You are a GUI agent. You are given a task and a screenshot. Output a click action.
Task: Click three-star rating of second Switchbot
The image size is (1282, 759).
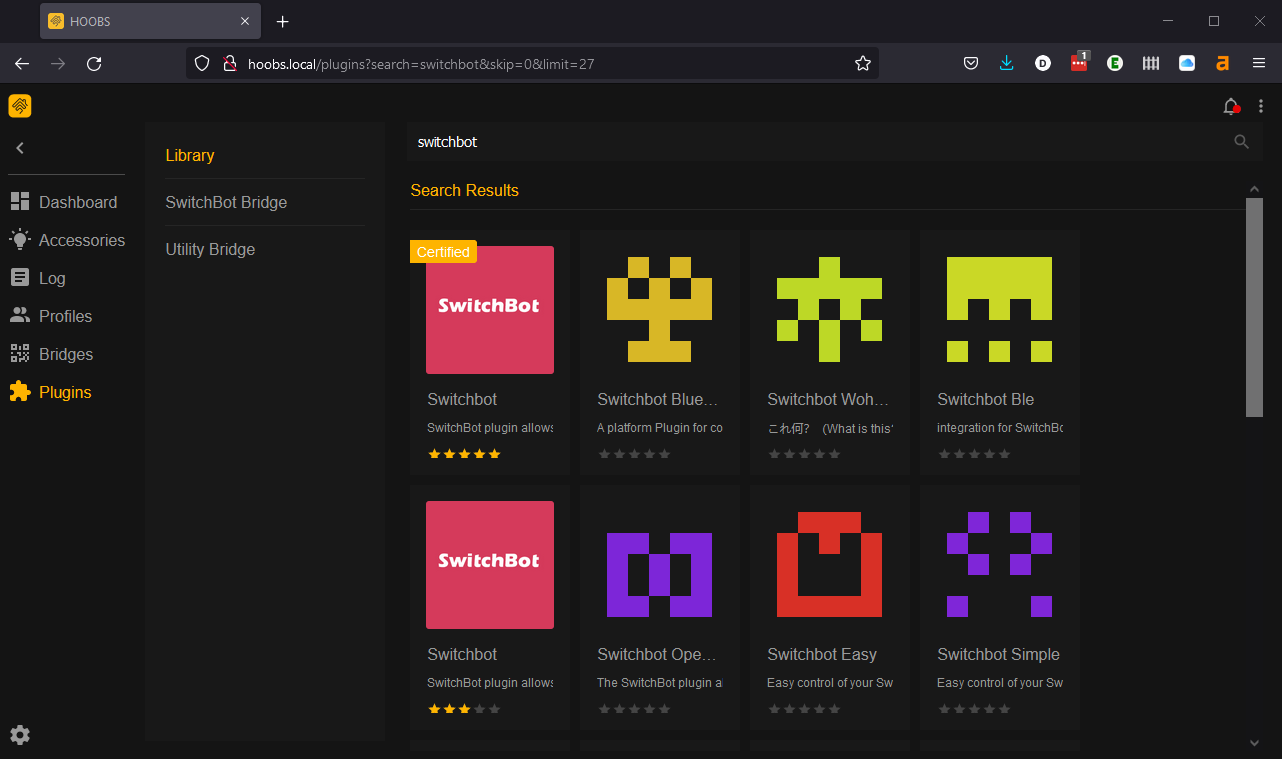point(464,709)
